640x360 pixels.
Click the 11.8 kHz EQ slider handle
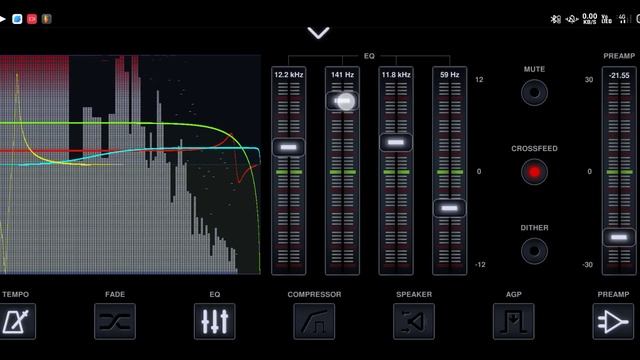396,142
